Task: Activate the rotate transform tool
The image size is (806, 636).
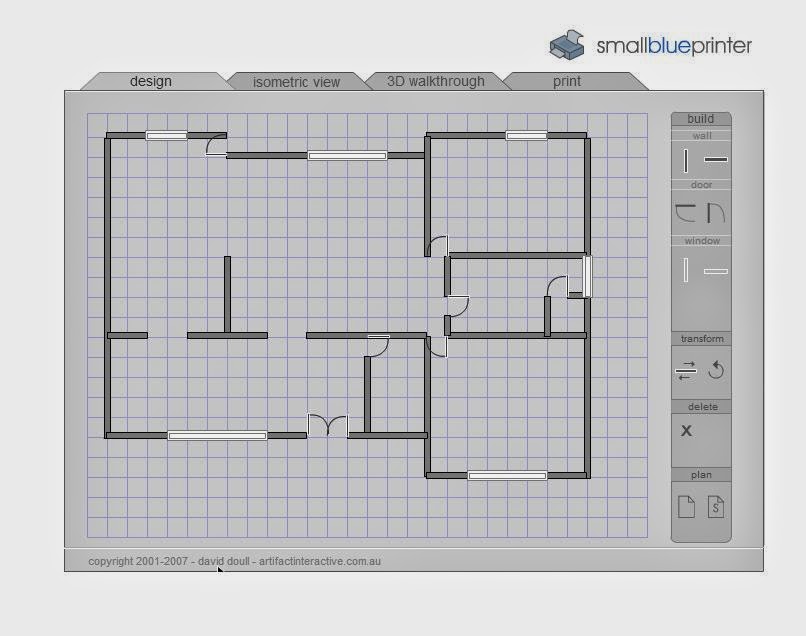Action: [x=714, y=371]
